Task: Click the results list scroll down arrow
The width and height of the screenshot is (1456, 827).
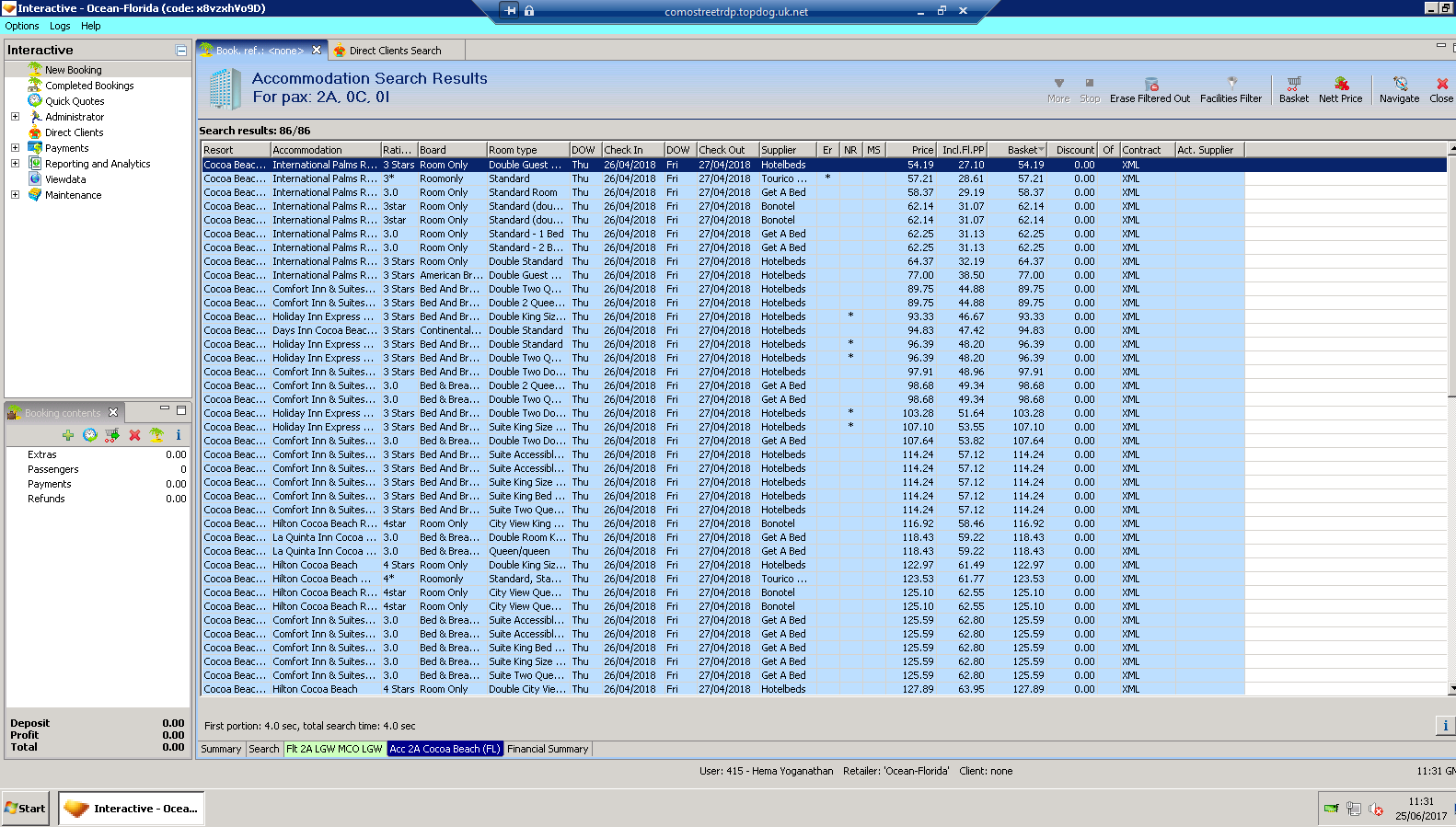Action: (x=1451, y=688)
